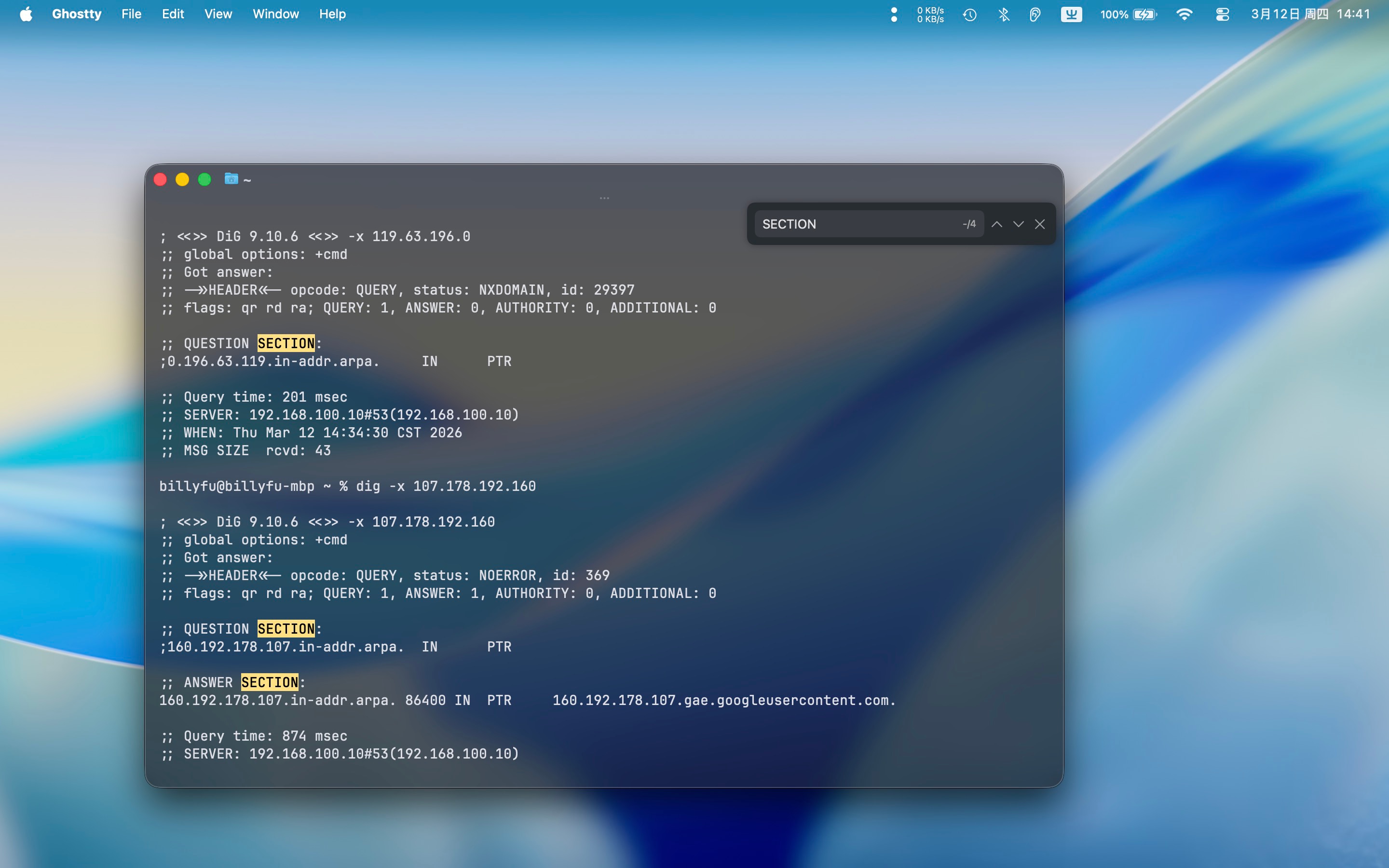1389x868 pixels.
Task: Go to next search match arrow
Action: coord(1018,224)
